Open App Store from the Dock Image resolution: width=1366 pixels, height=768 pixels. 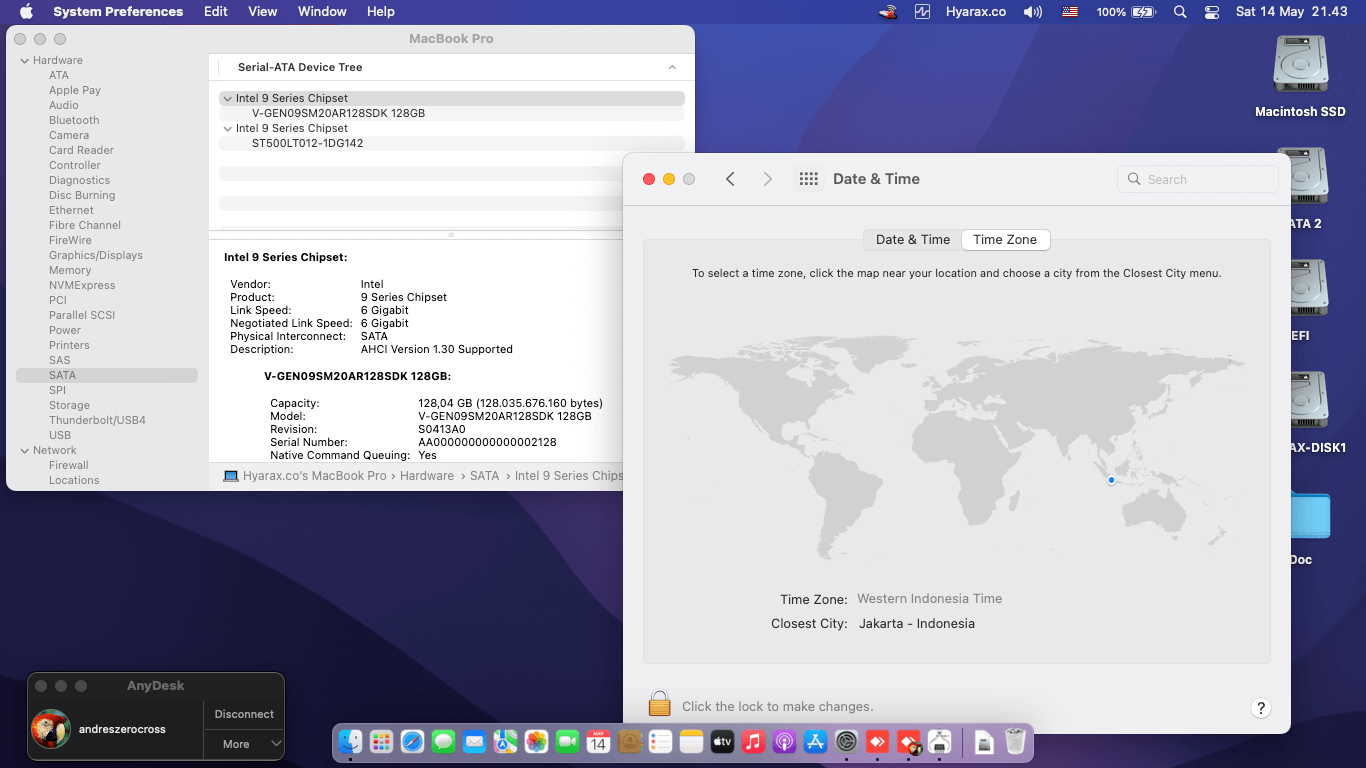coord(815,741)
